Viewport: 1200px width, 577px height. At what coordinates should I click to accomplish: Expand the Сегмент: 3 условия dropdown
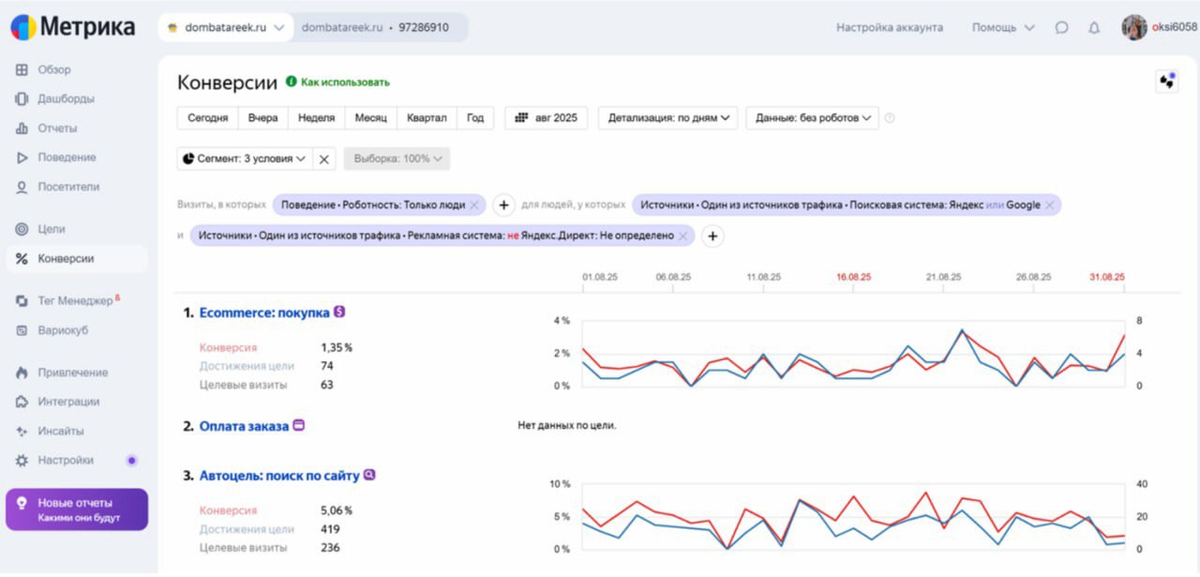pyautogui.click(x=245, y=159)
